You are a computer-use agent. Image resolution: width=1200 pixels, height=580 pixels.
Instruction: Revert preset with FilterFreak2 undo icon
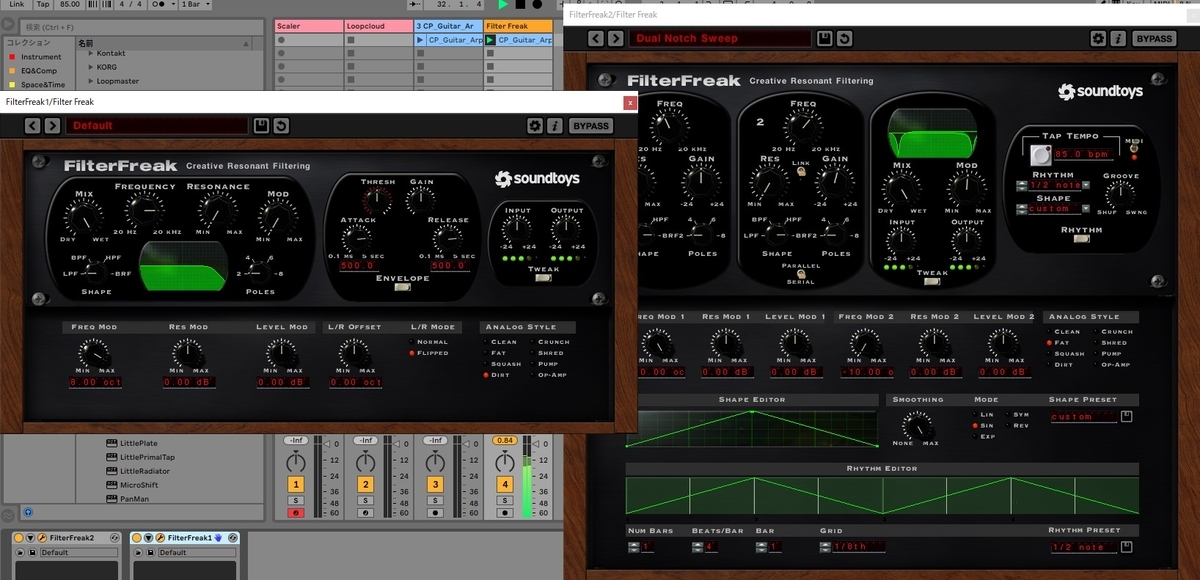(844, 38)
